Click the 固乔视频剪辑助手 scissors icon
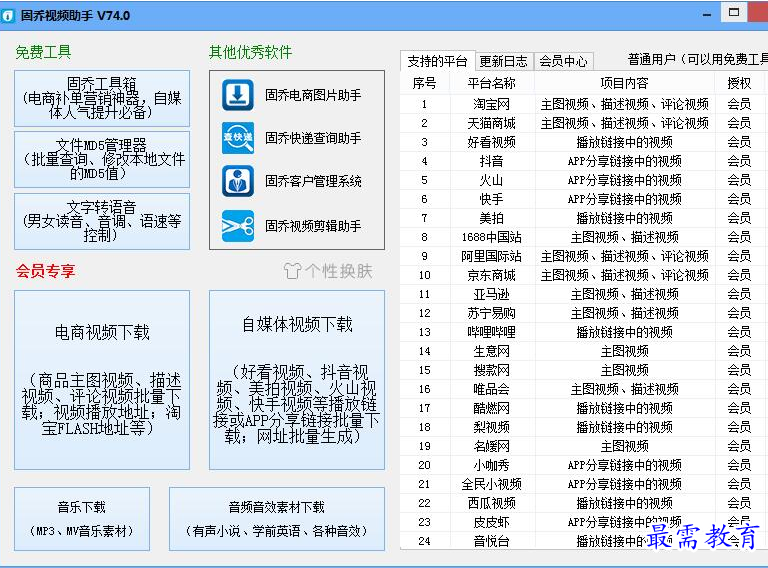768x568 pixels. [x=238, y=226]
